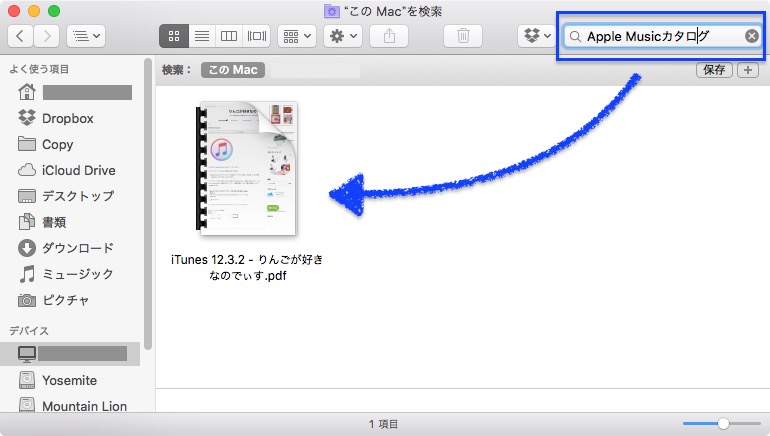Zoom the Finder window with green button
The width and height of the screenshot is (770, 436).
point(54,11)
